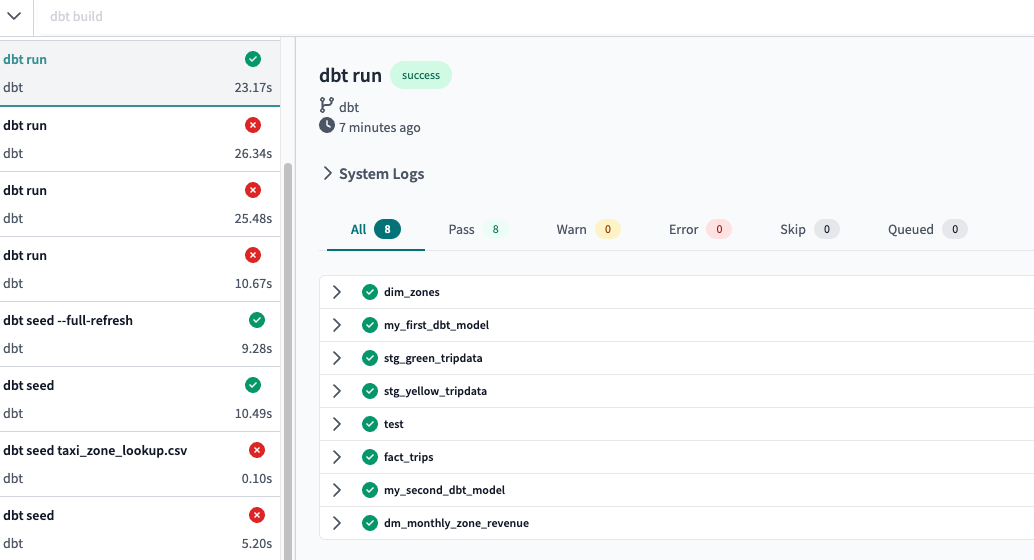Click the run history list scrollbar
Screen dimensions: 1034x560
(288, 361)
